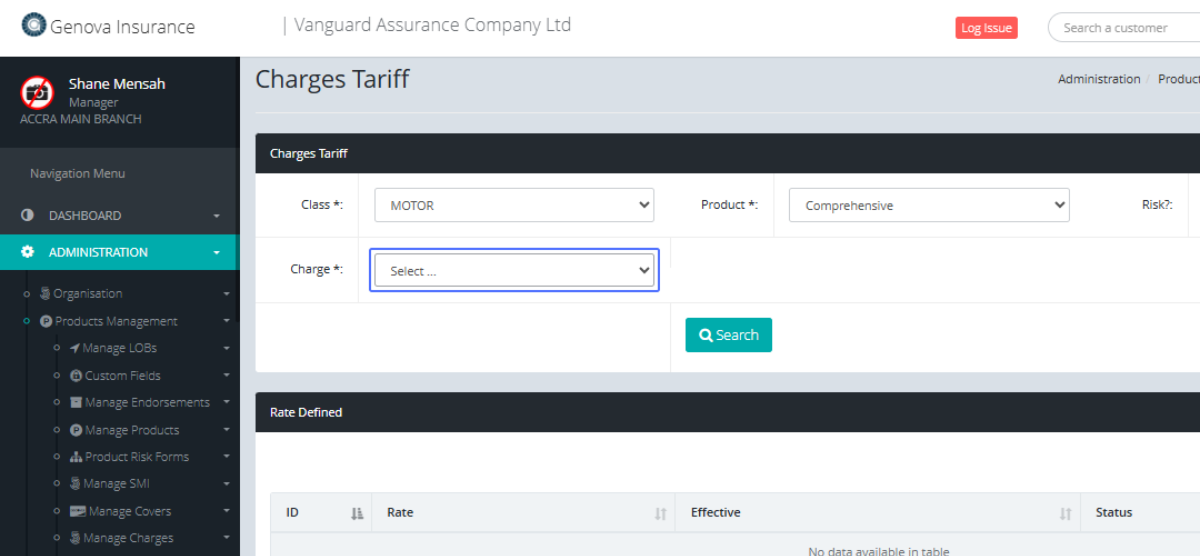Image resolution: width=1200 pixels, height=556 pixels.
Task: Open the Products Management menu item
Action: pos(116,321)
